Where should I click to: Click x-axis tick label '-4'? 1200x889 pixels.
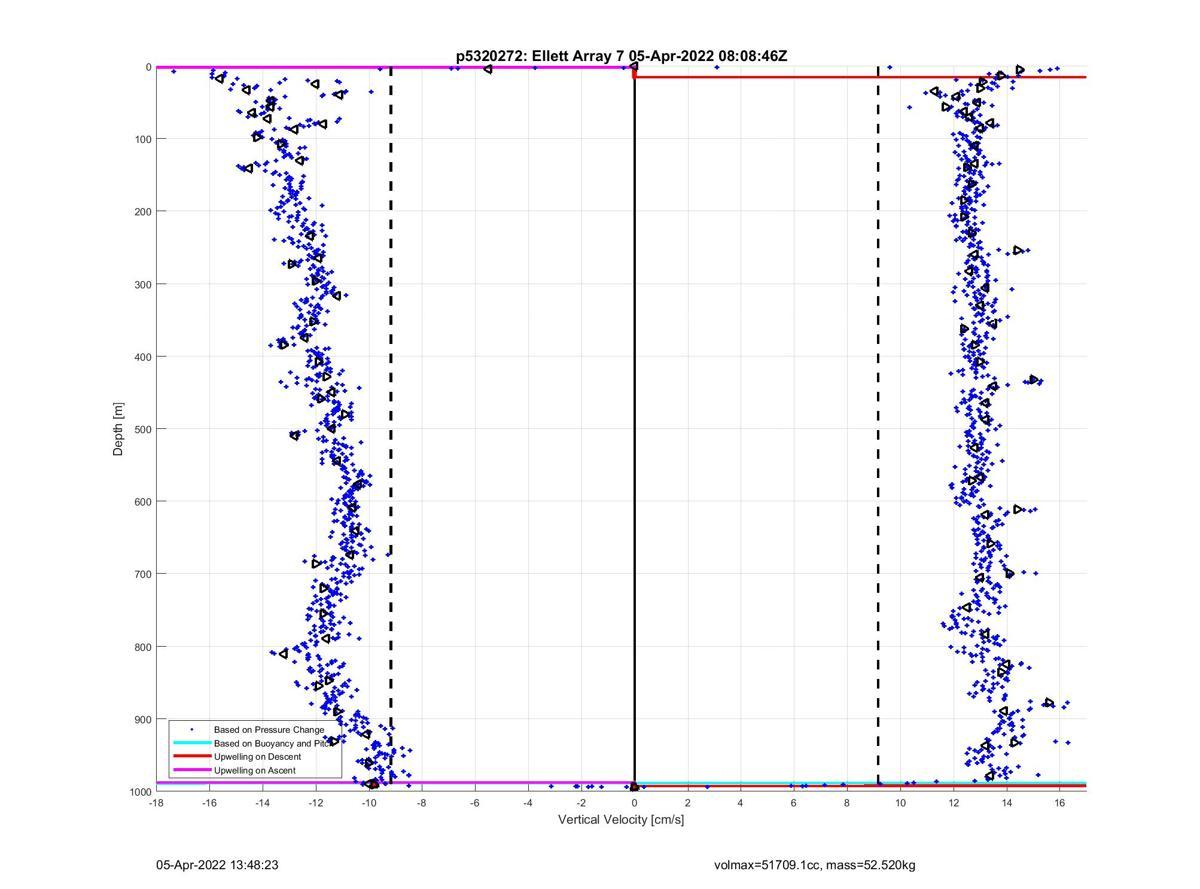[x=527, y=802]
